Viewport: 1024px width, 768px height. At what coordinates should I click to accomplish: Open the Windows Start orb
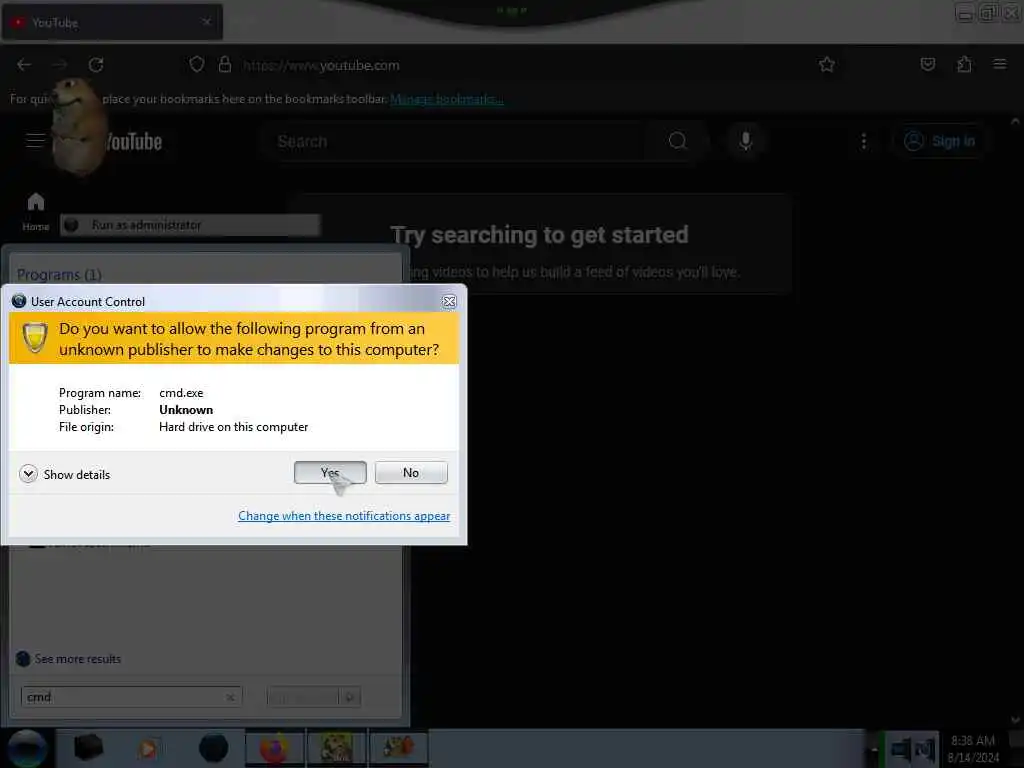point(27,748)
